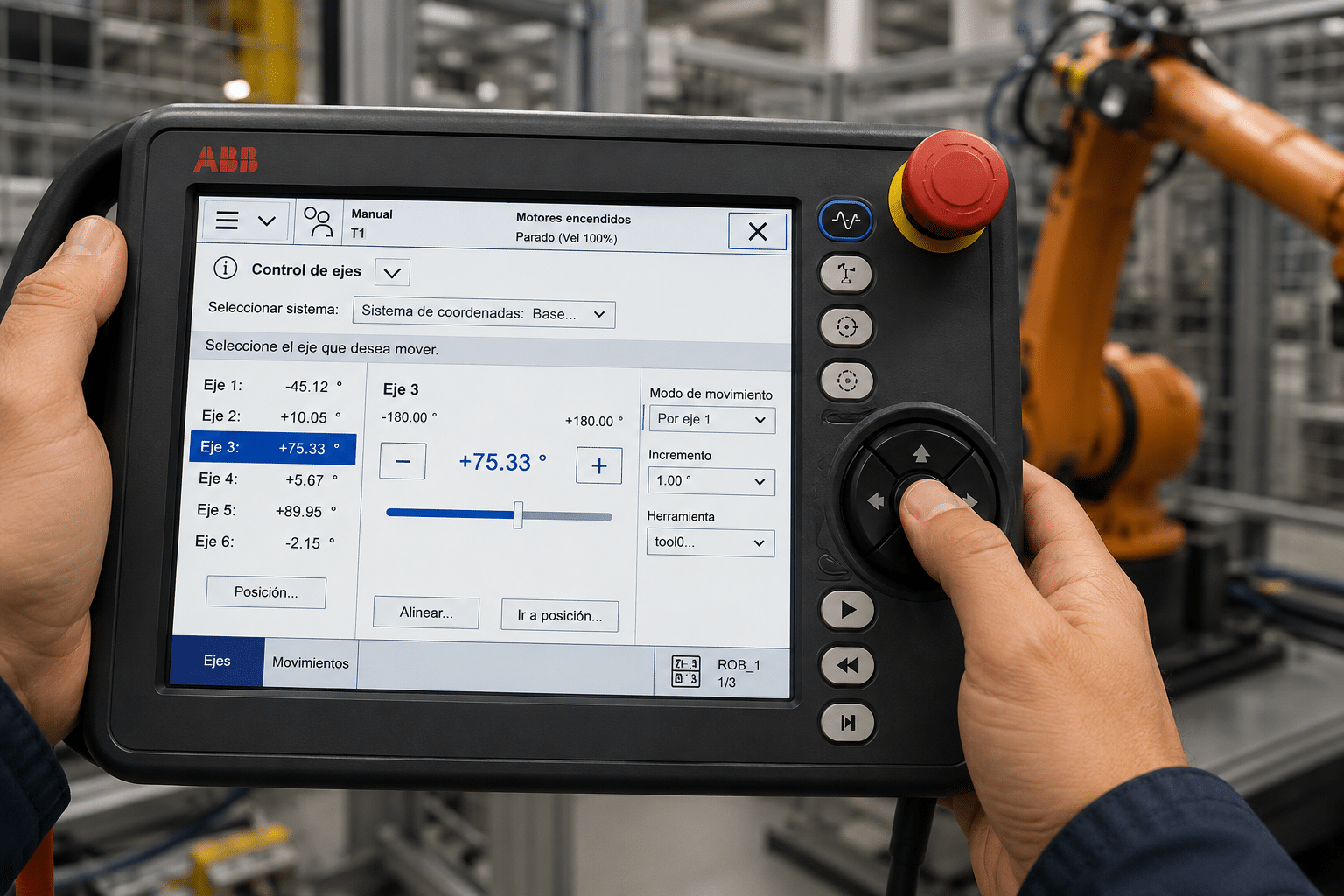This screenshot has width=1344, height=896.
Task: Tap the Motores encendidos status text
Action: pos(573,218)
